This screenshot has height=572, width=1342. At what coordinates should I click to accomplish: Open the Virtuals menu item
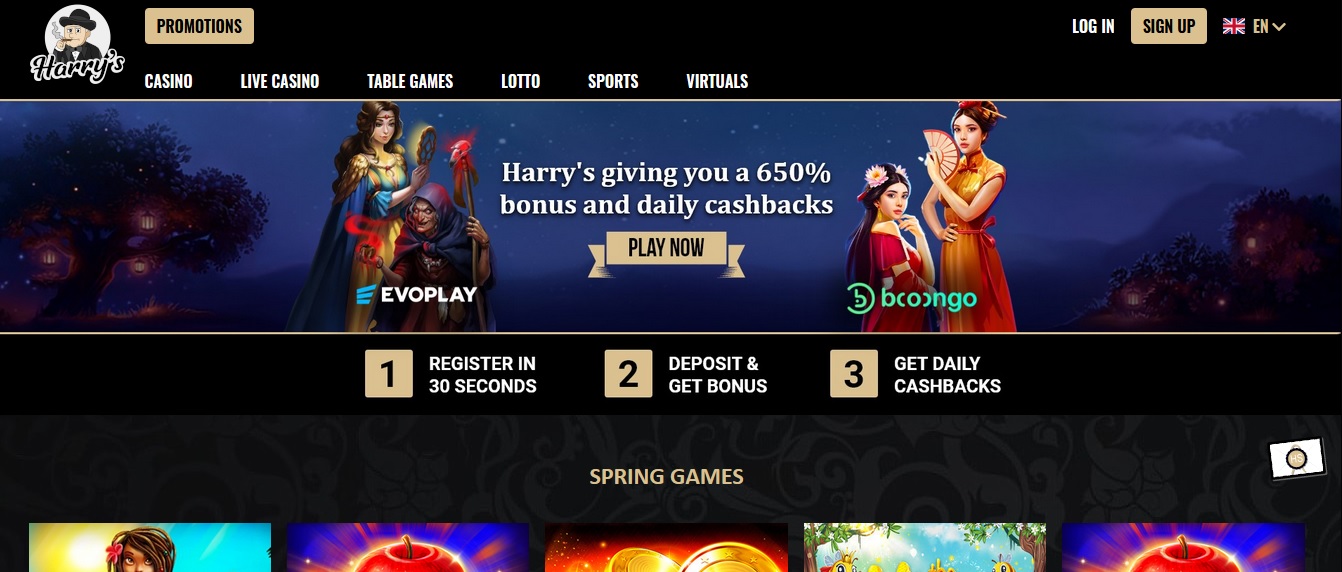click(717, 81)
